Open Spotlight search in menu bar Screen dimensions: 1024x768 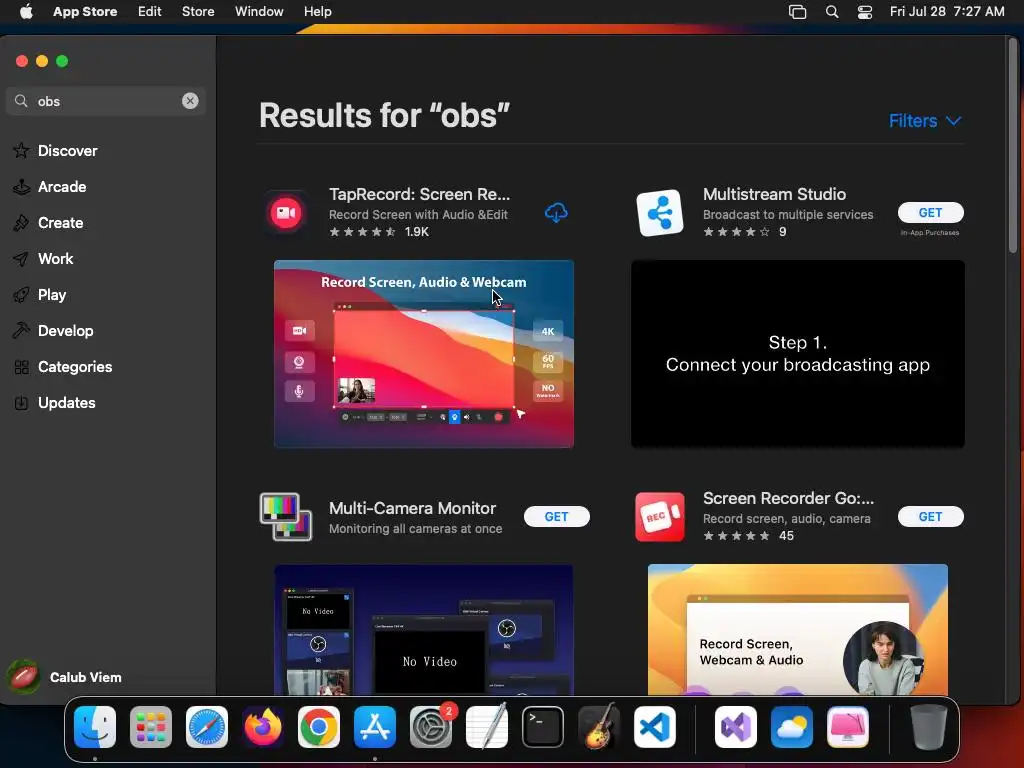[x=832, y=12]
